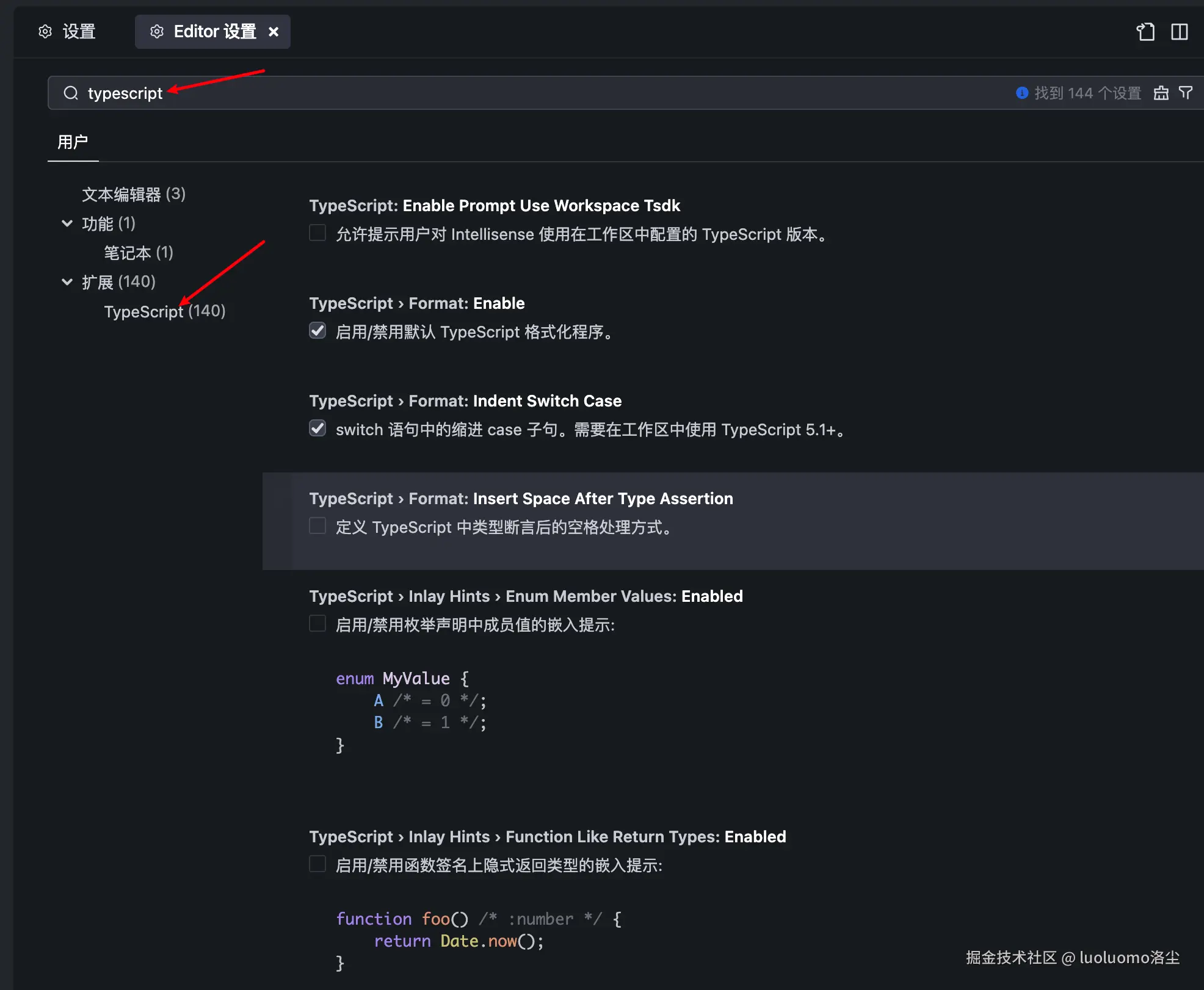The height and width of the screenshot is (990, 1204).
Task: Click the Open Settings (JSON) icon
Action: coord(1145,32)
